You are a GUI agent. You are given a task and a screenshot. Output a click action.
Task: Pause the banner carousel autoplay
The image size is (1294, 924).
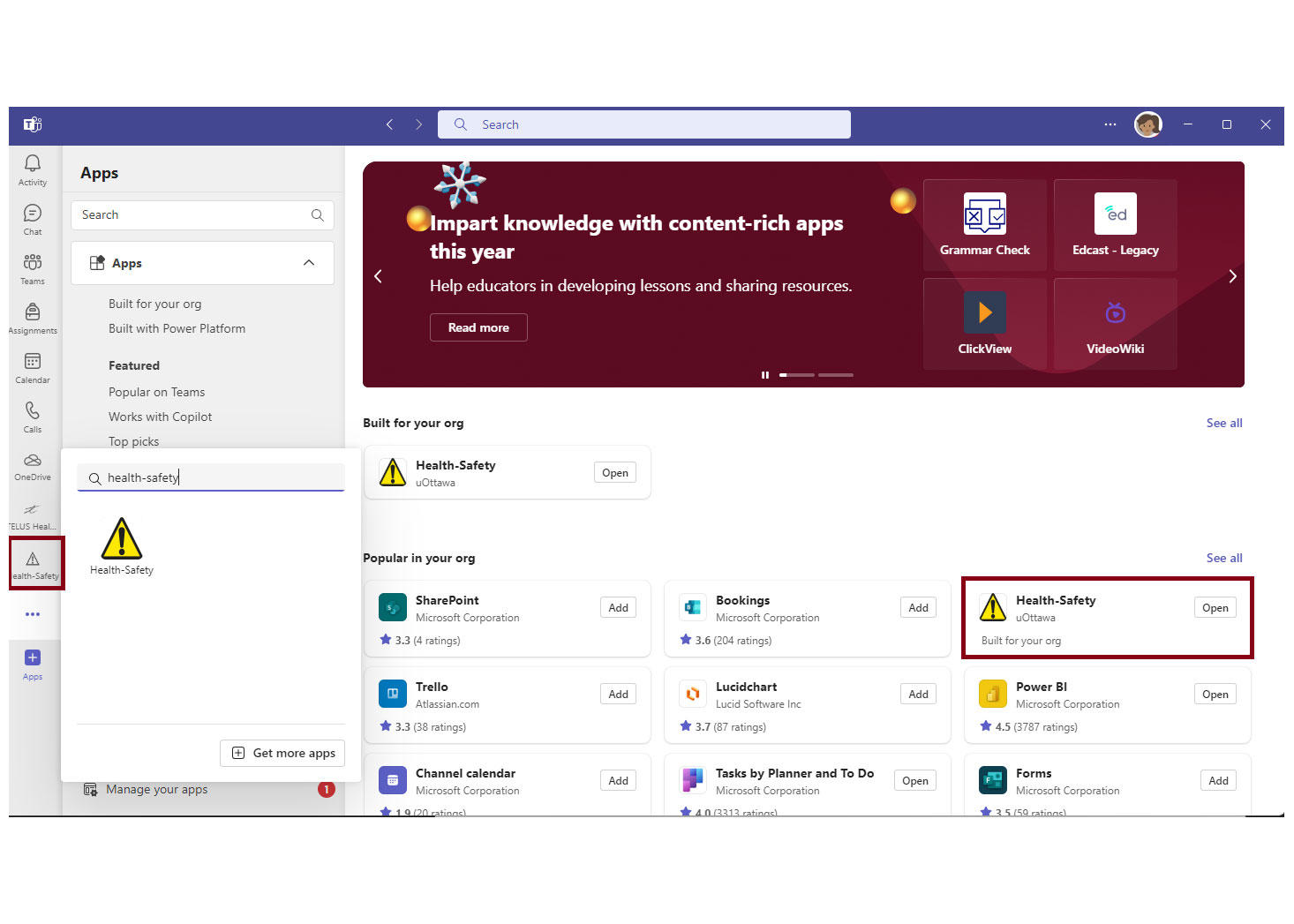tap(765, 374)
